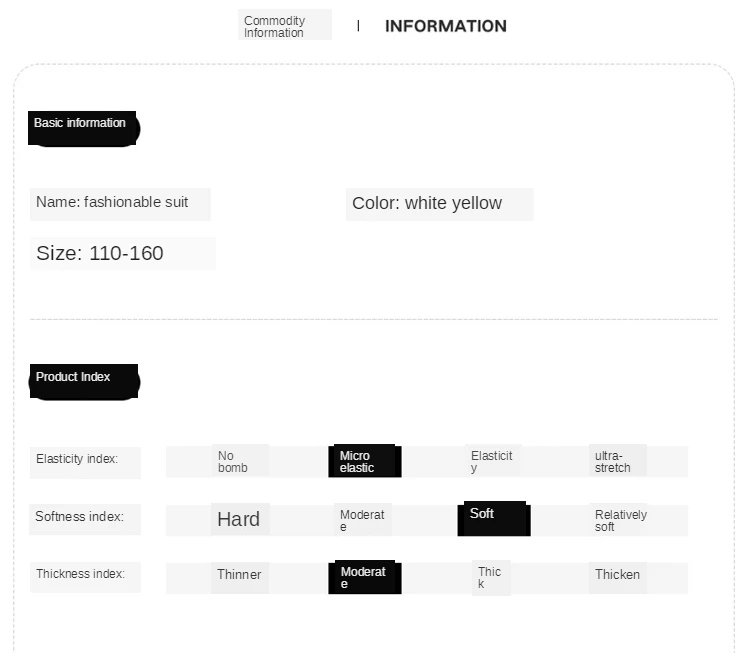Select the highlighted Soft option
This screenshot has width=749, height=653.
click(494, 519)
